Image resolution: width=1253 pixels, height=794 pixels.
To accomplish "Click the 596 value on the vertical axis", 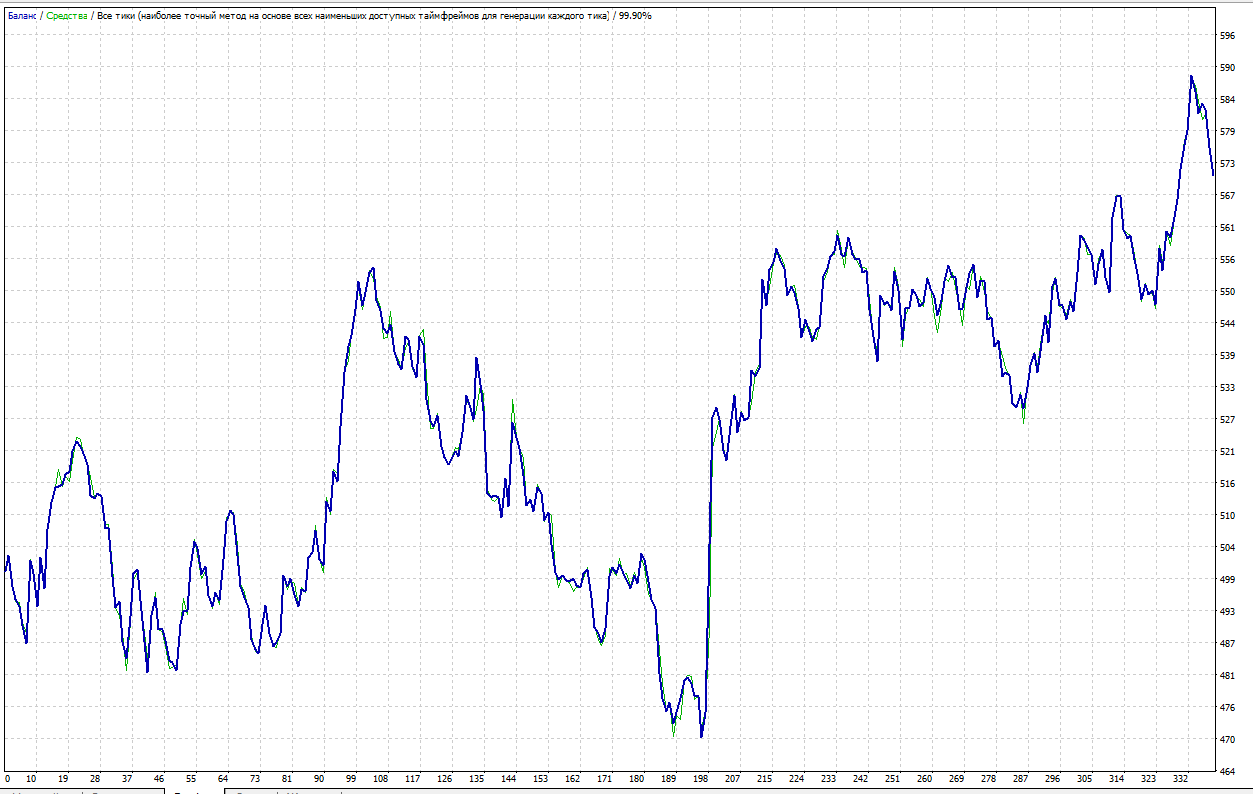I will (x=1228, y=36).
